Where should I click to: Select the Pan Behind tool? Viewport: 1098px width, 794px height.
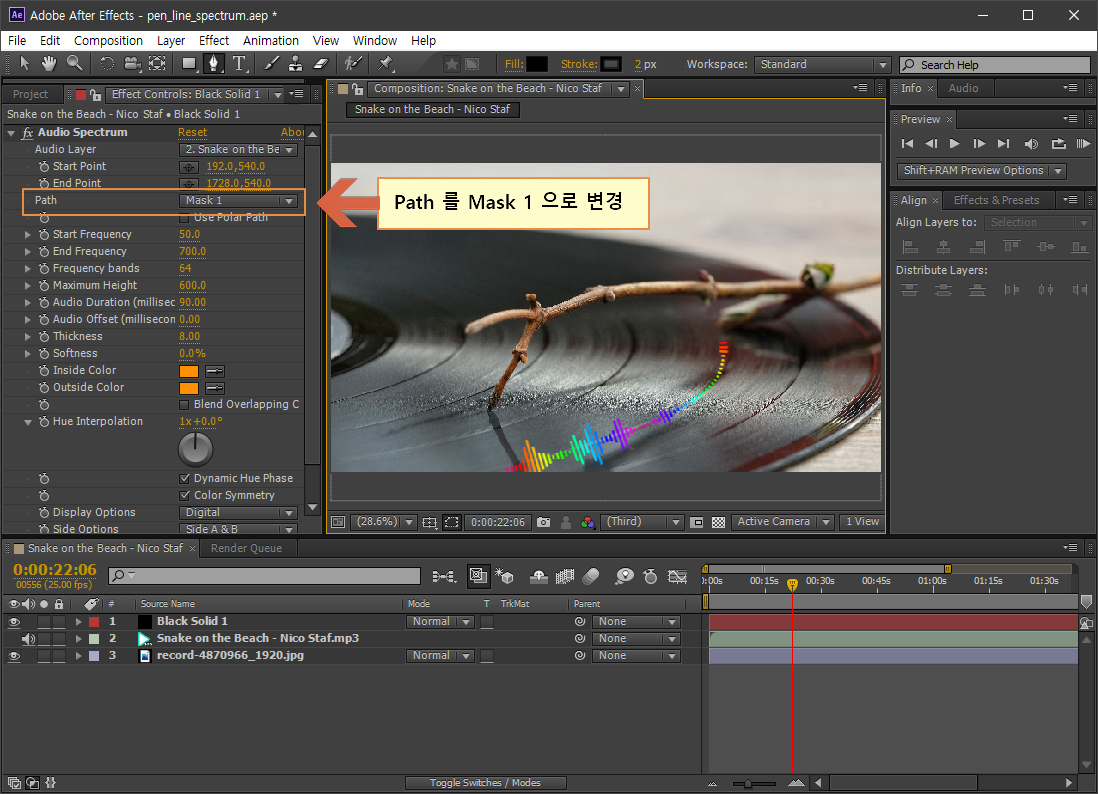click(x=157, y=64)
